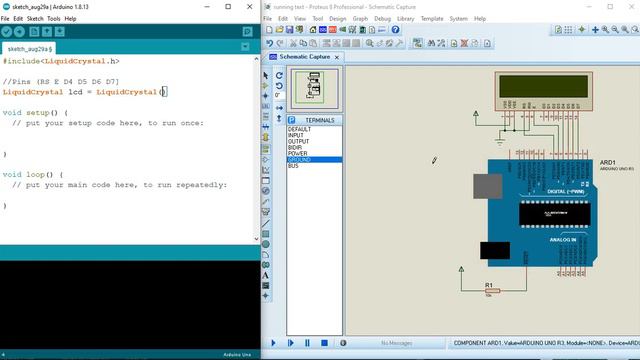
Task: Select Proteus 2D Graphics Circle tool
Action: (266, 244)
